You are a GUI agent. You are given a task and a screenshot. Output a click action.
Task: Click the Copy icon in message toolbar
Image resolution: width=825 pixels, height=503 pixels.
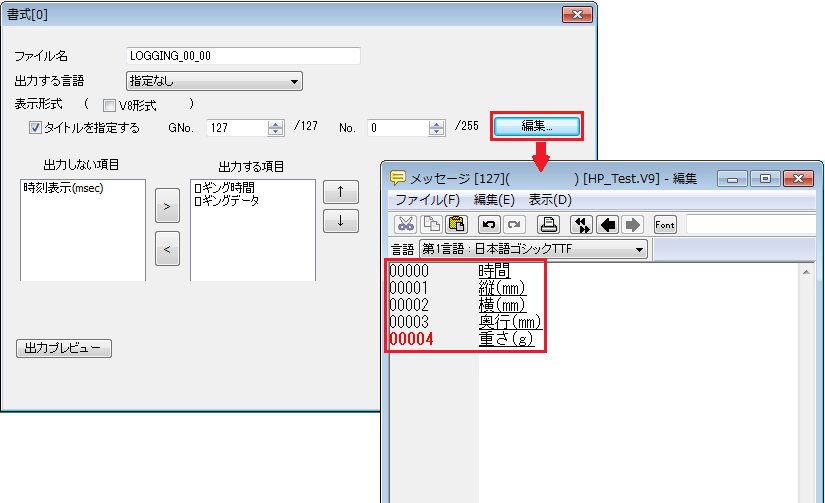point(431,224)
